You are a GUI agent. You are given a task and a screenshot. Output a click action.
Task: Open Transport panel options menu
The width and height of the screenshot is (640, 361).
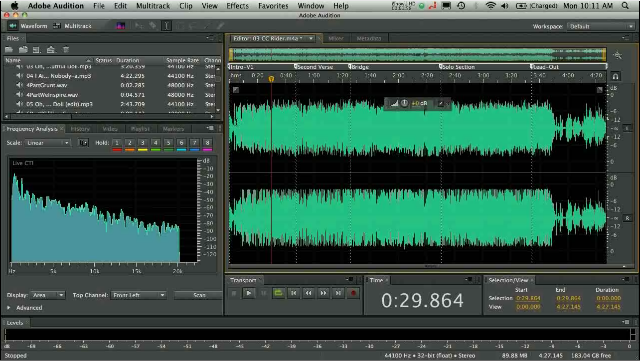click(350, 280)
